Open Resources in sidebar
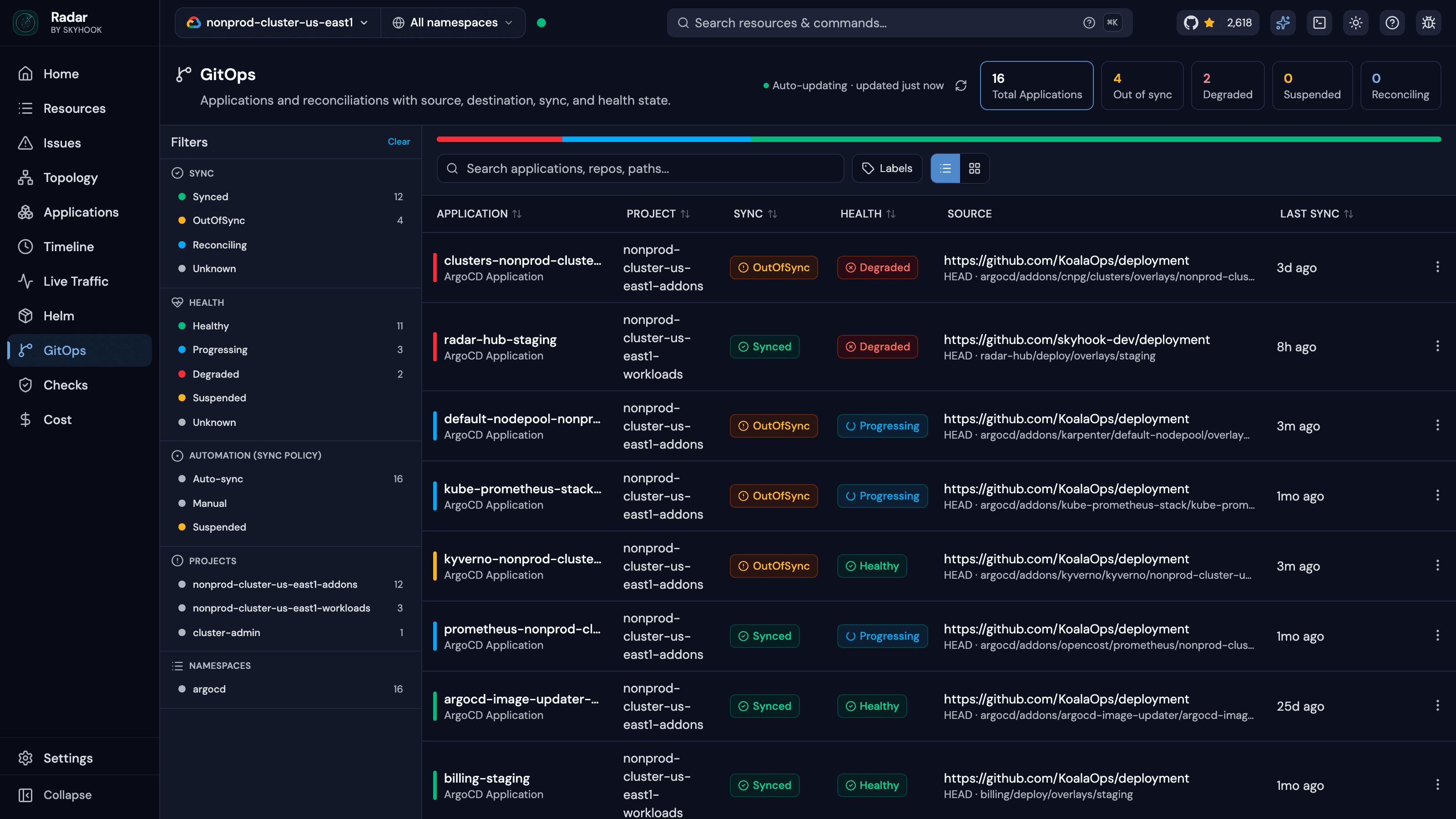Viewport: 1456px width, 819px height. click(x=80, y=109)
